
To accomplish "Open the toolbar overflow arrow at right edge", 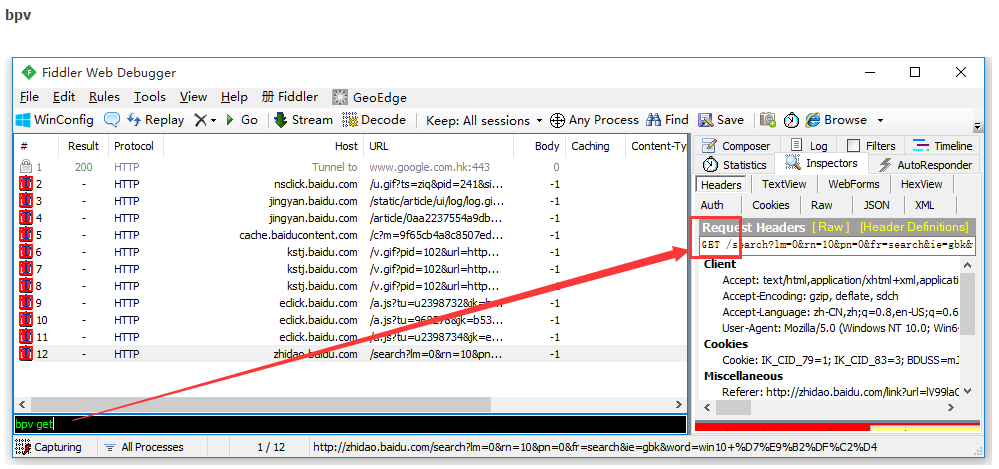I will point(977,127).
